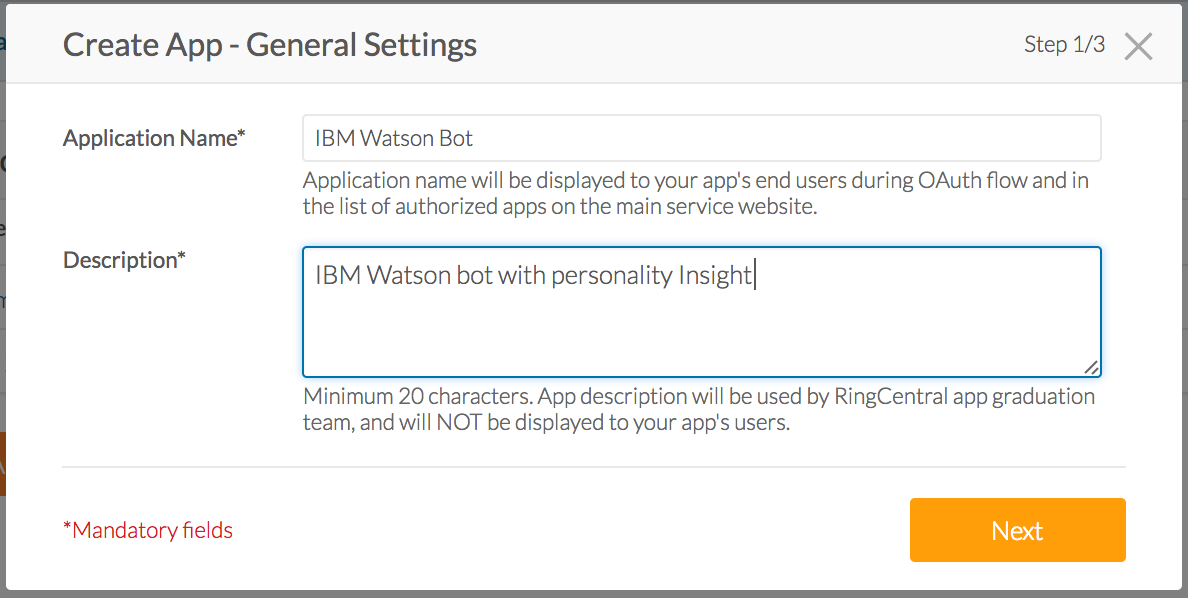The width and height of the screenshot is (1188, 598).
Task: Click the OAuth flow helper text under name field
Action: pos(696,191)
